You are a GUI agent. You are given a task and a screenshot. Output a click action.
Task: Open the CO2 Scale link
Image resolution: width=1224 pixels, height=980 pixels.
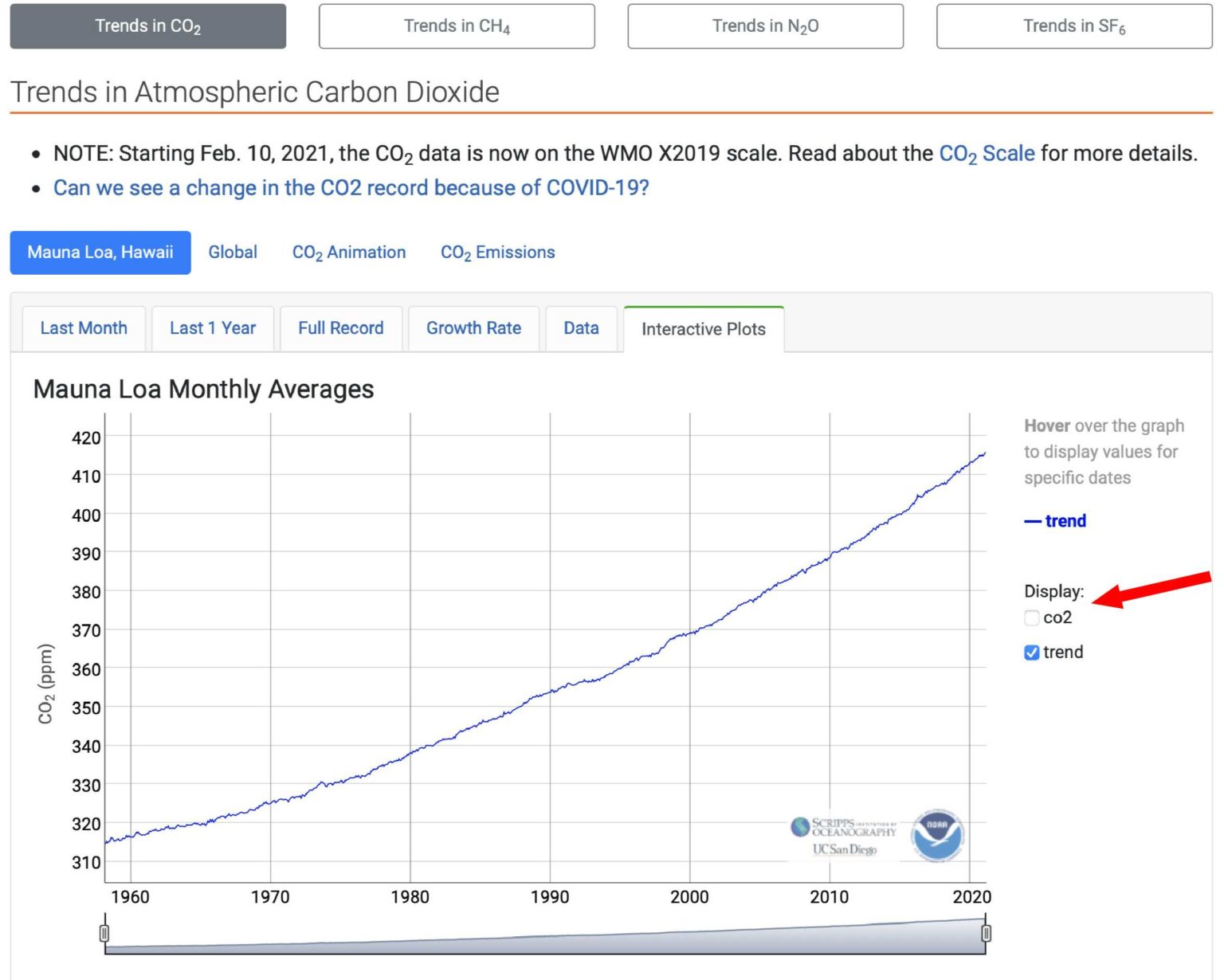(x=987, y=153)
